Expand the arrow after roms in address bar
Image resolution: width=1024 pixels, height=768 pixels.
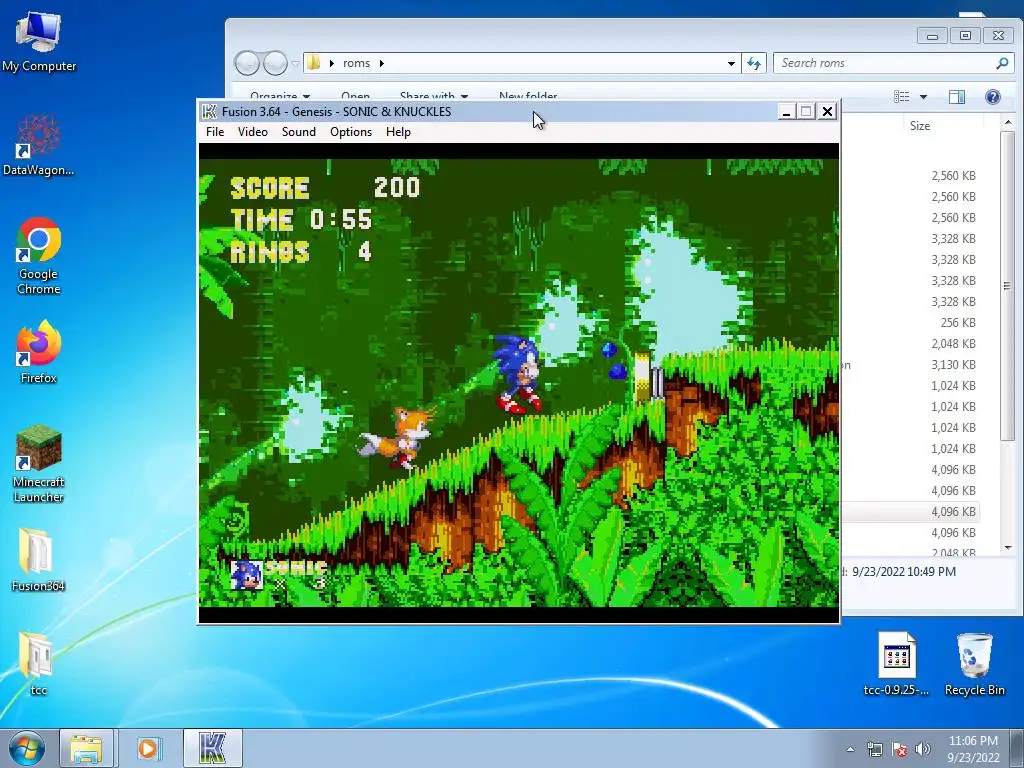pos(381,63)
